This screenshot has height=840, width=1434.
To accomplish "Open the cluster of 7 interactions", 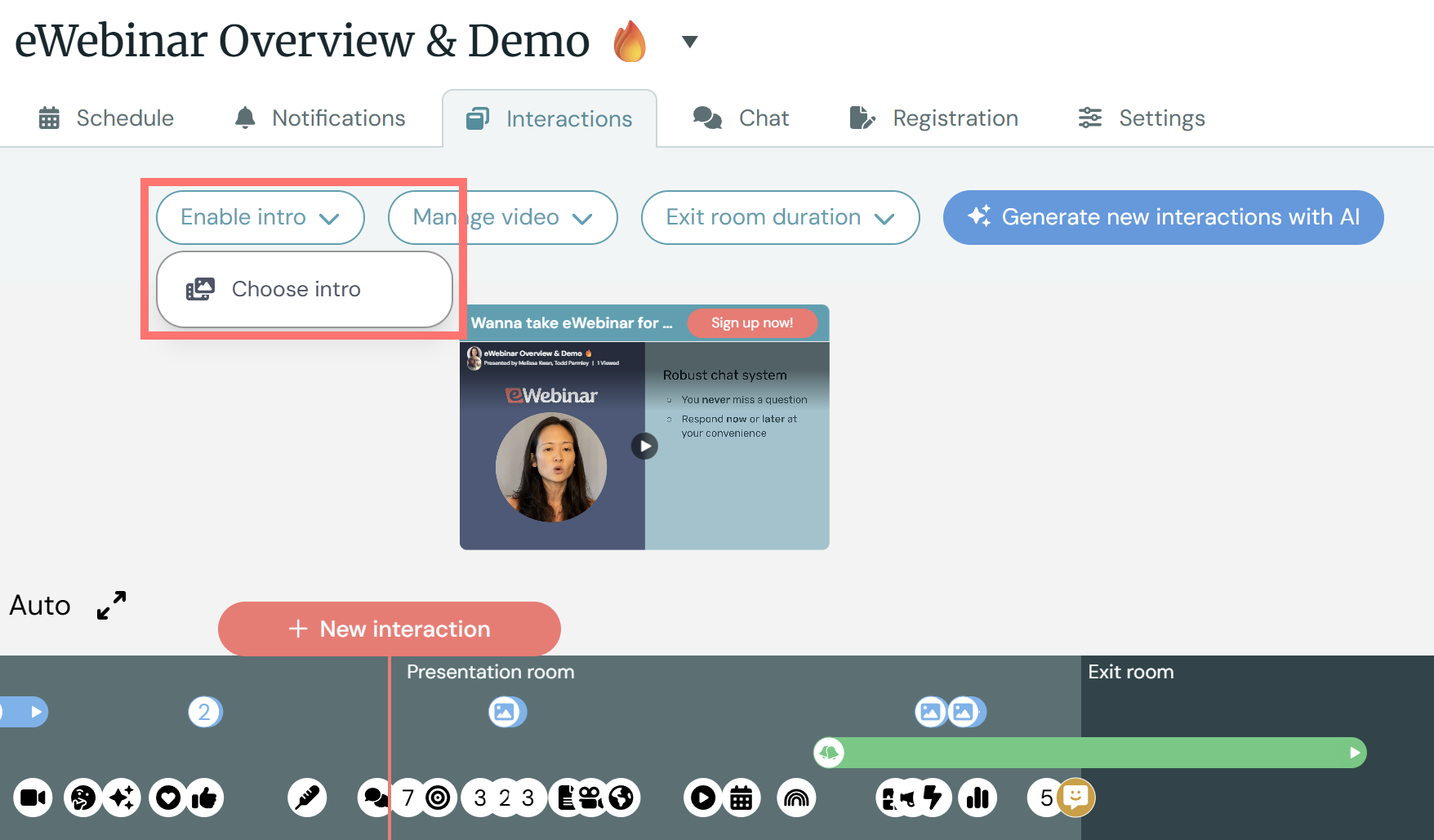I will [408, 798].
